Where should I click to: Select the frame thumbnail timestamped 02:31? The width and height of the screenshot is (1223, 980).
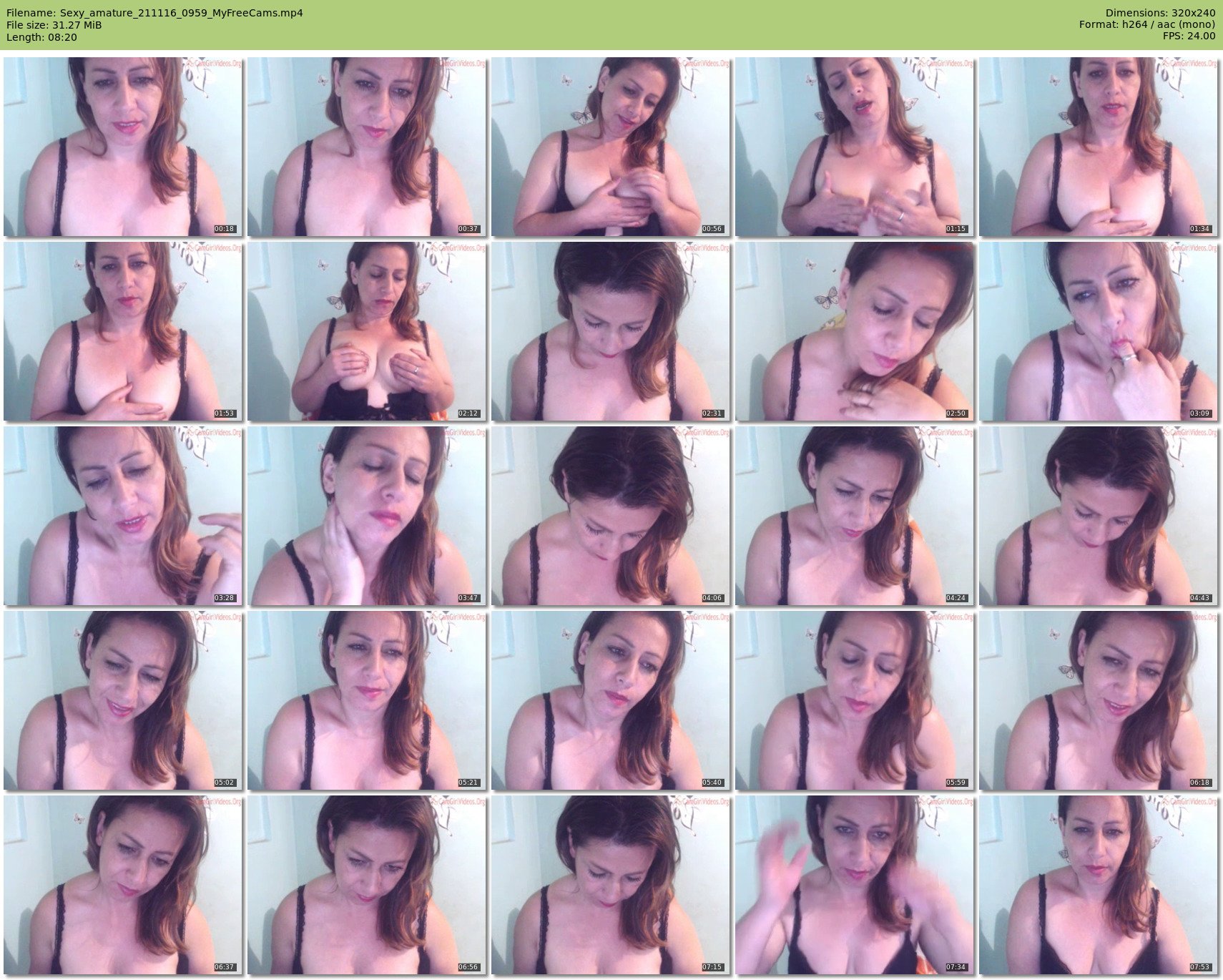[611, 331]
